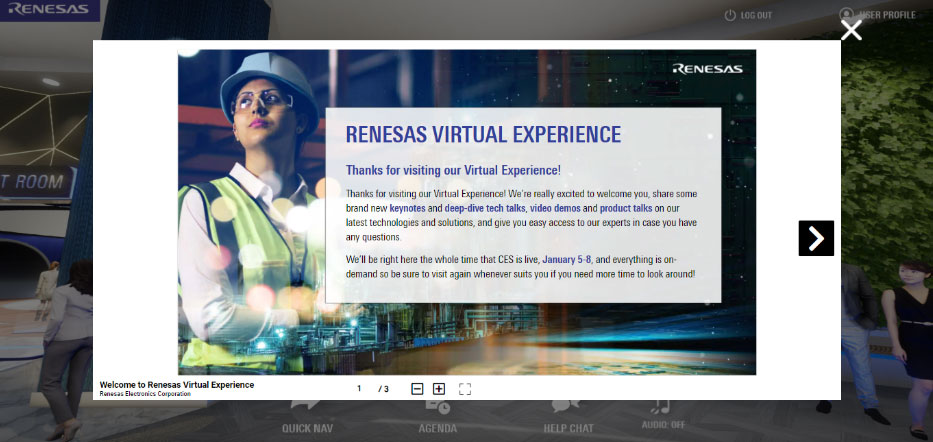
Task: Click the power icon beside Log Out
Action: pos(730,15)
